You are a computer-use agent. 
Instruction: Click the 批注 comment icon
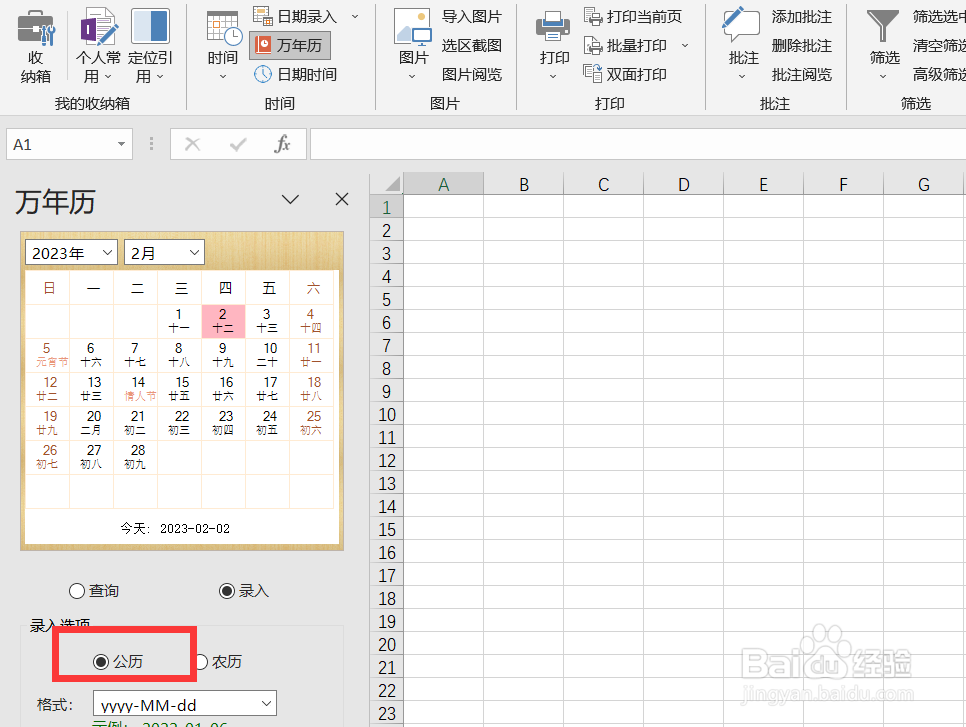pos(741,25)
